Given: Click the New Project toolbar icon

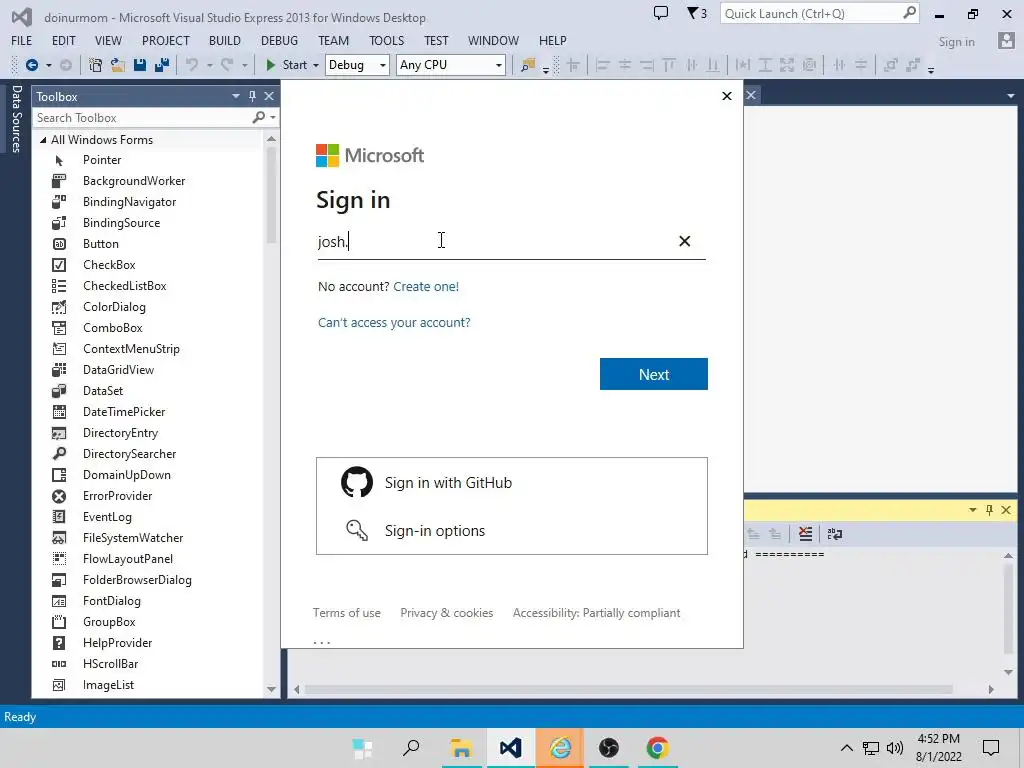Looking at the screenshot, I should (x=95, y=65).
